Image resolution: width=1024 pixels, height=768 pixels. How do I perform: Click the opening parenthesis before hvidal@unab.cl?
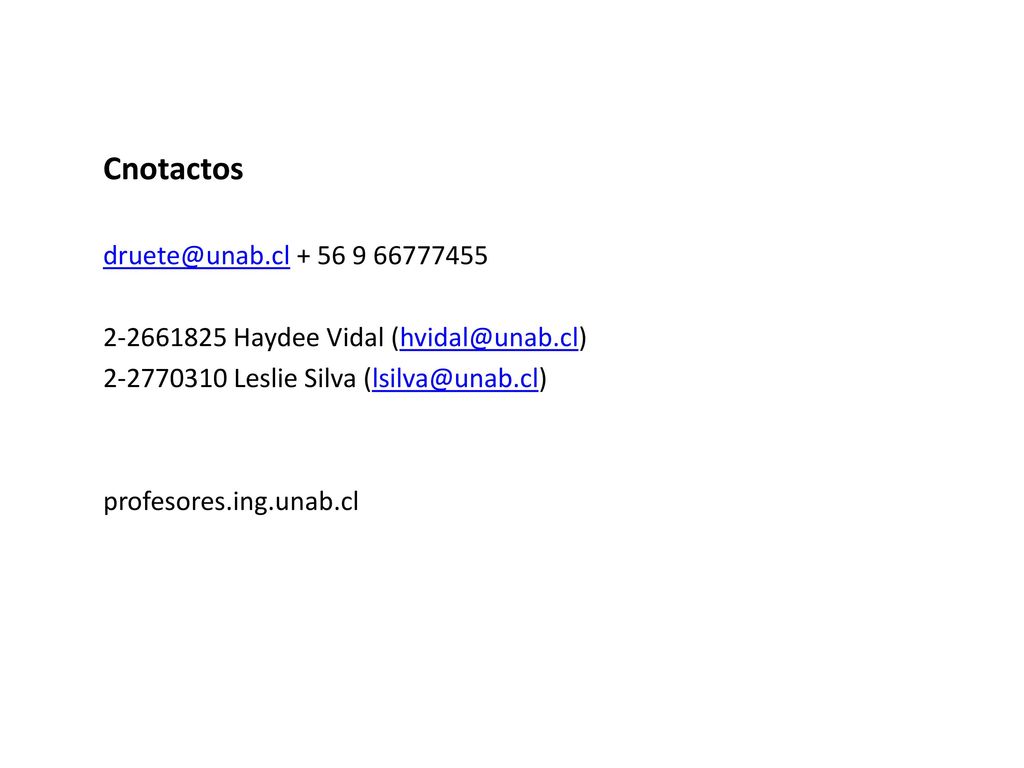point(395,338)
